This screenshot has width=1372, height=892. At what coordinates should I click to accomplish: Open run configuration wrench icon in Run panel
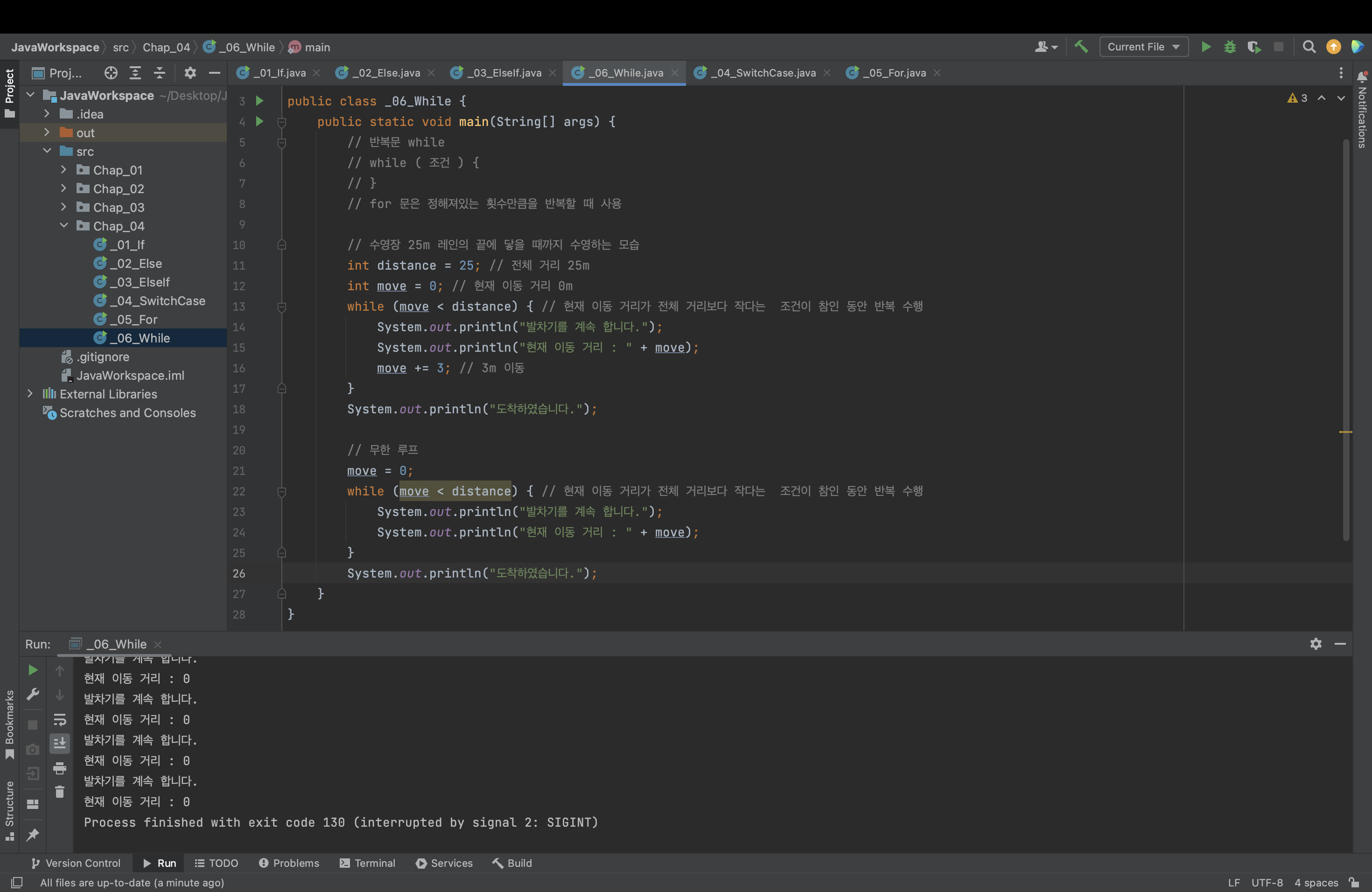(x=33, y=694)
